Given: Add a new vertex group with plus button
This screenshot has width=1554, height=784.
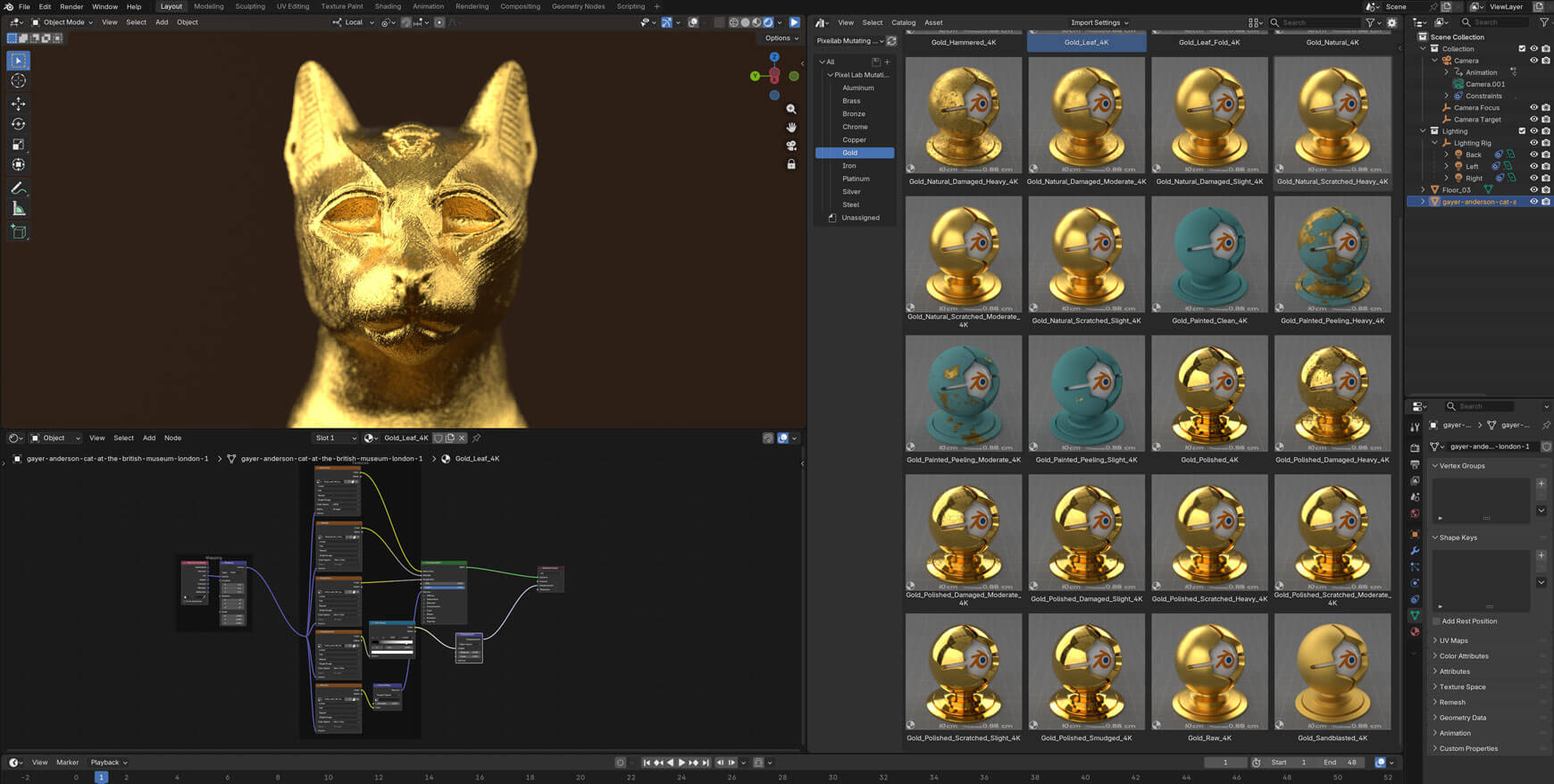Looking at the screenshot, I should (1541, 484).
